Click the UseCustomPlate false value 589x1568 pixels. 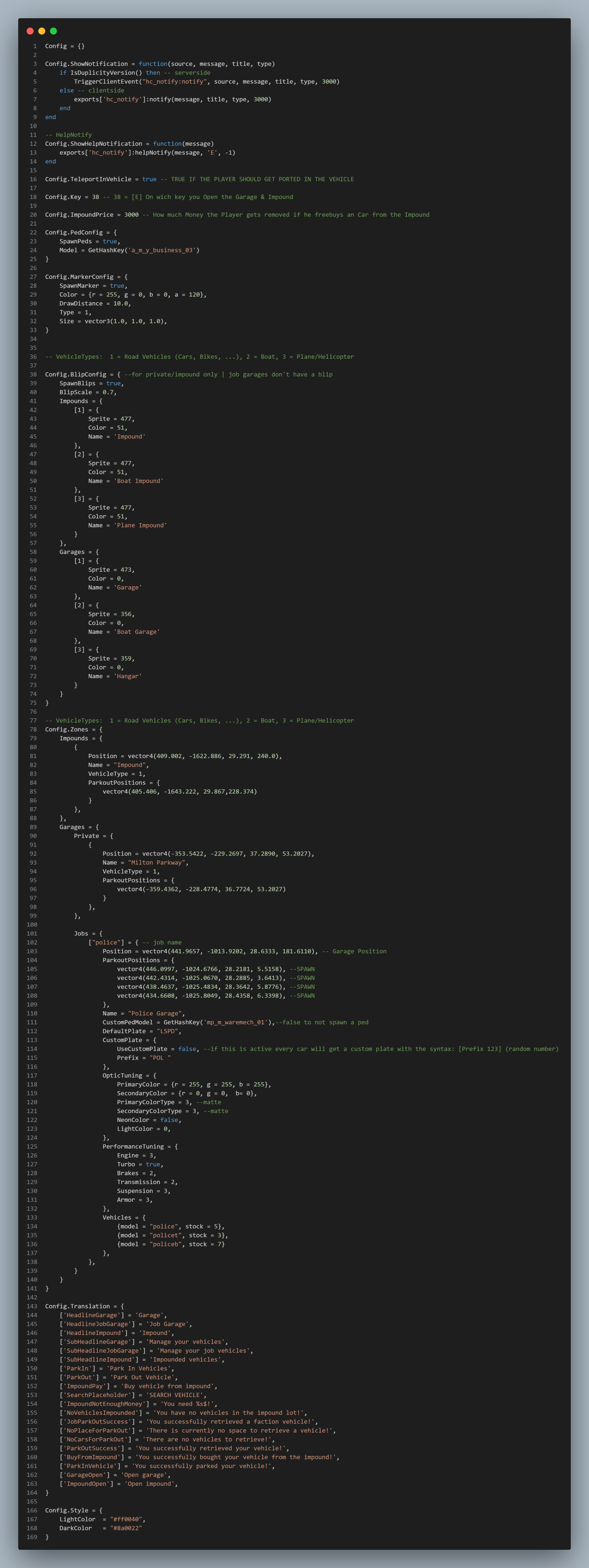pos(187,1049)
